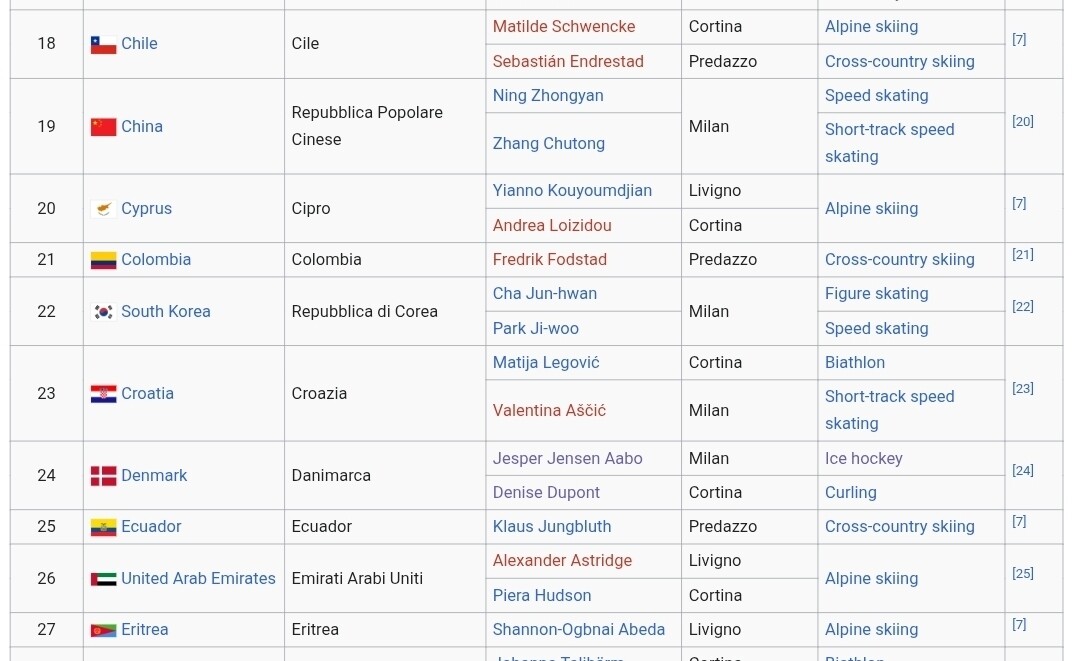Screen dimensions: 1080x661
Task: Open the Matilde Schwencke red link
Action: click(x=563, y=27)
